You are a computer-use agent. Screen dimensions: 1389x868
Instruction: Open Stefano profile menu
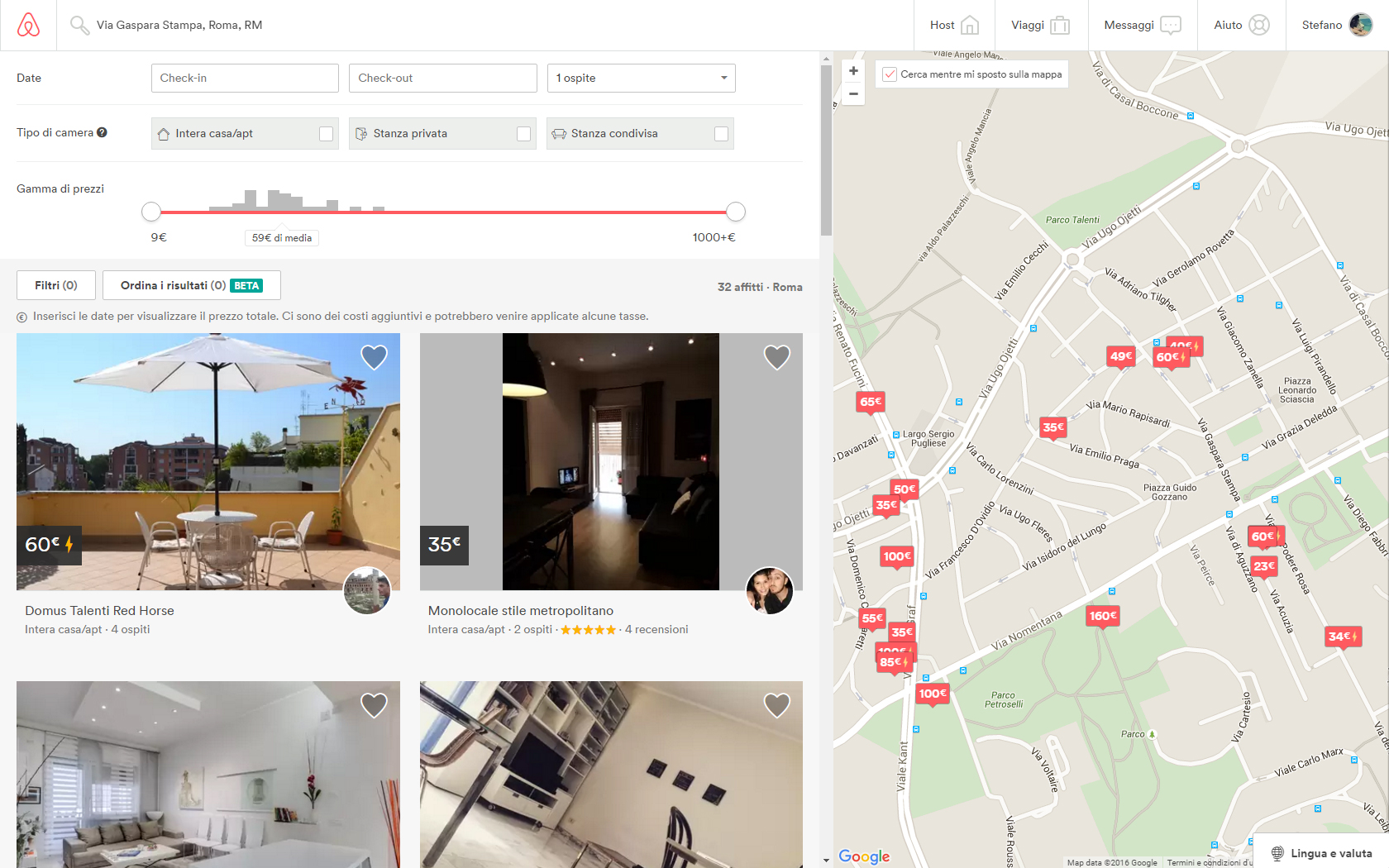(x=1337, y=26)
